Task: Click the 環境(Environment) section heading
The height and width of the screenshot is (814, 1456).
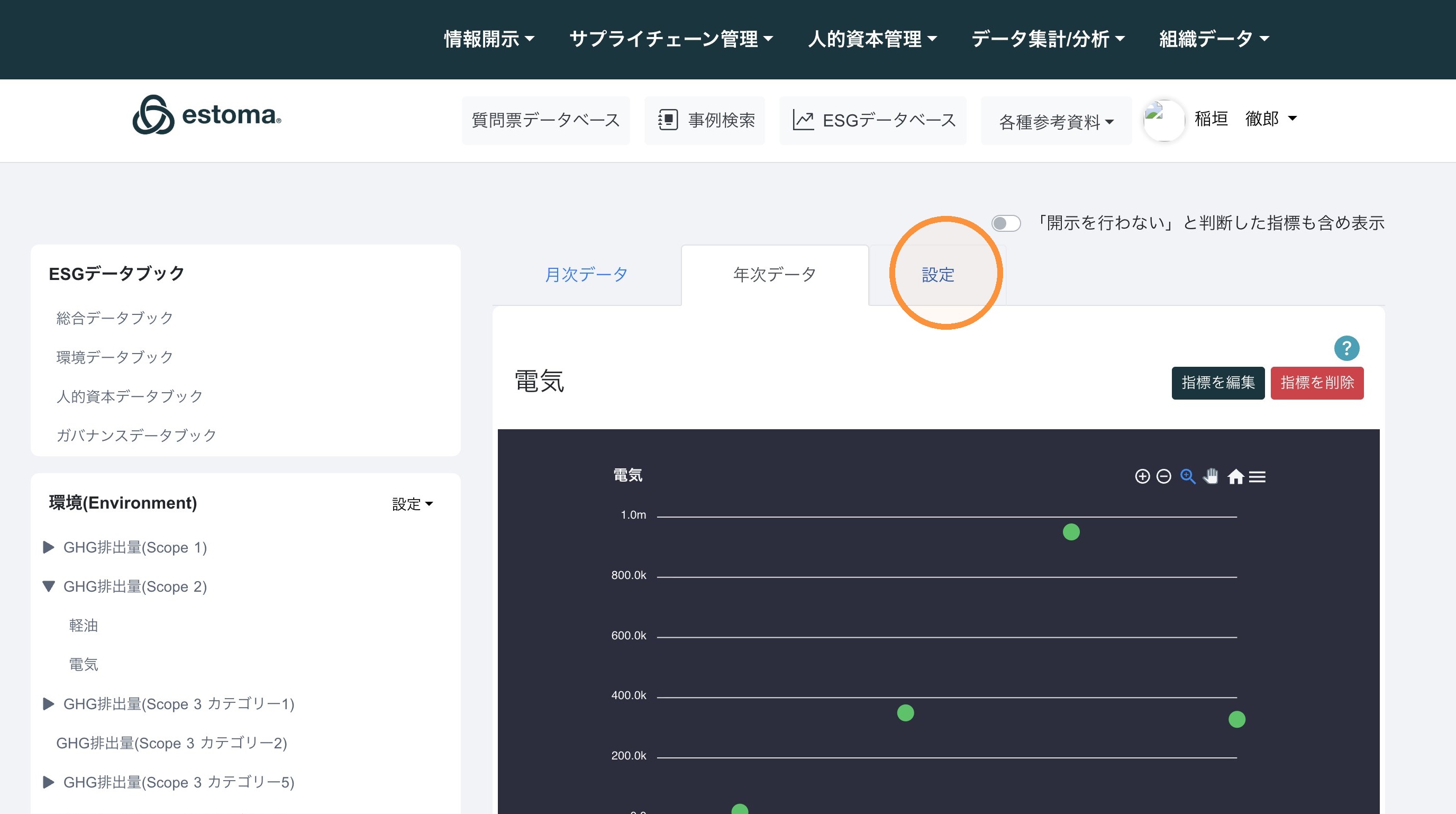Action: 123,503
